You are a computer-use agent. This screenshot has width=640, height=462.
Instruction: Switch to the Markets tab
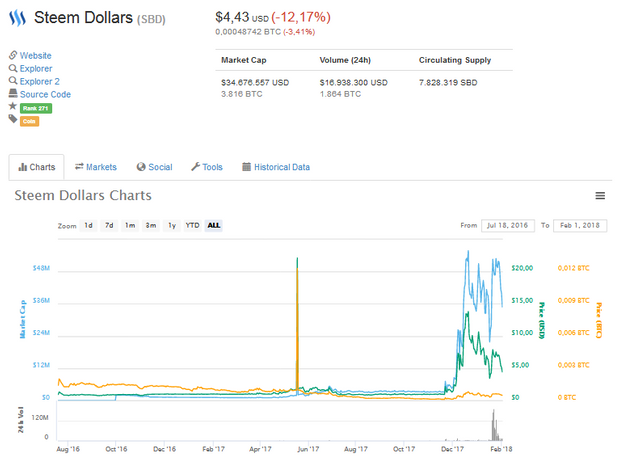pos(96,167)
